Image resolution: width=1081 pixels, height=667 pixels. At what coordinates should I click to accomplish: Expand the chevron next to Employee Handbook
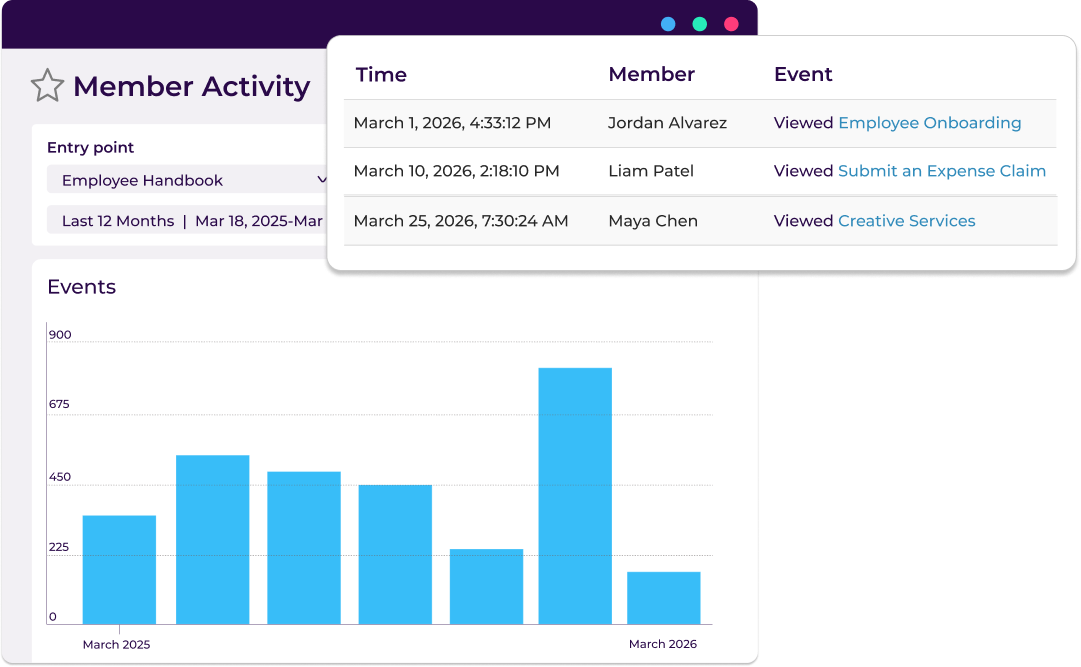pyautogui.click(x=321, y=180)
